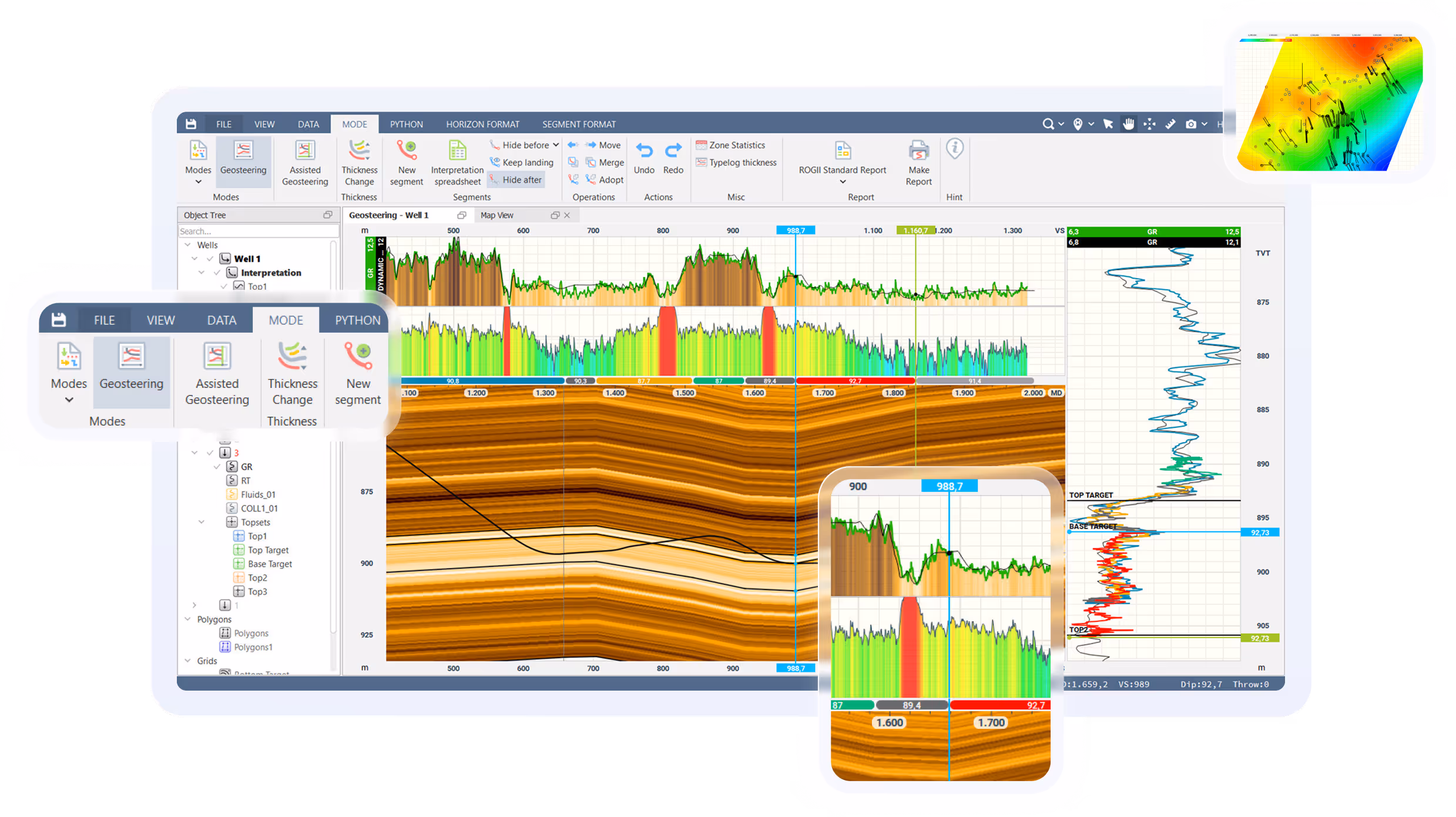Click the Make Report printer icon
The image size is (1456, 817).
[918, 151]
